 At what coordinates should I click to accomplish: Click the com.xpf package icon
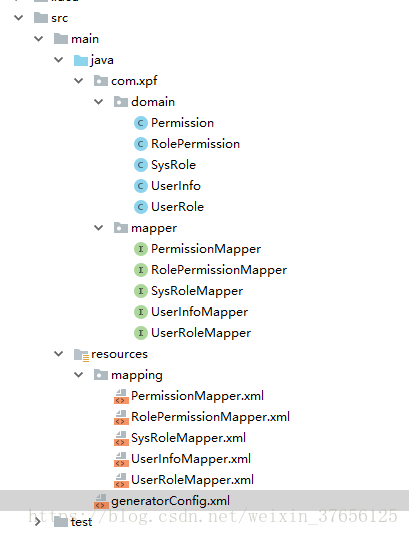(x=101, y=81)
